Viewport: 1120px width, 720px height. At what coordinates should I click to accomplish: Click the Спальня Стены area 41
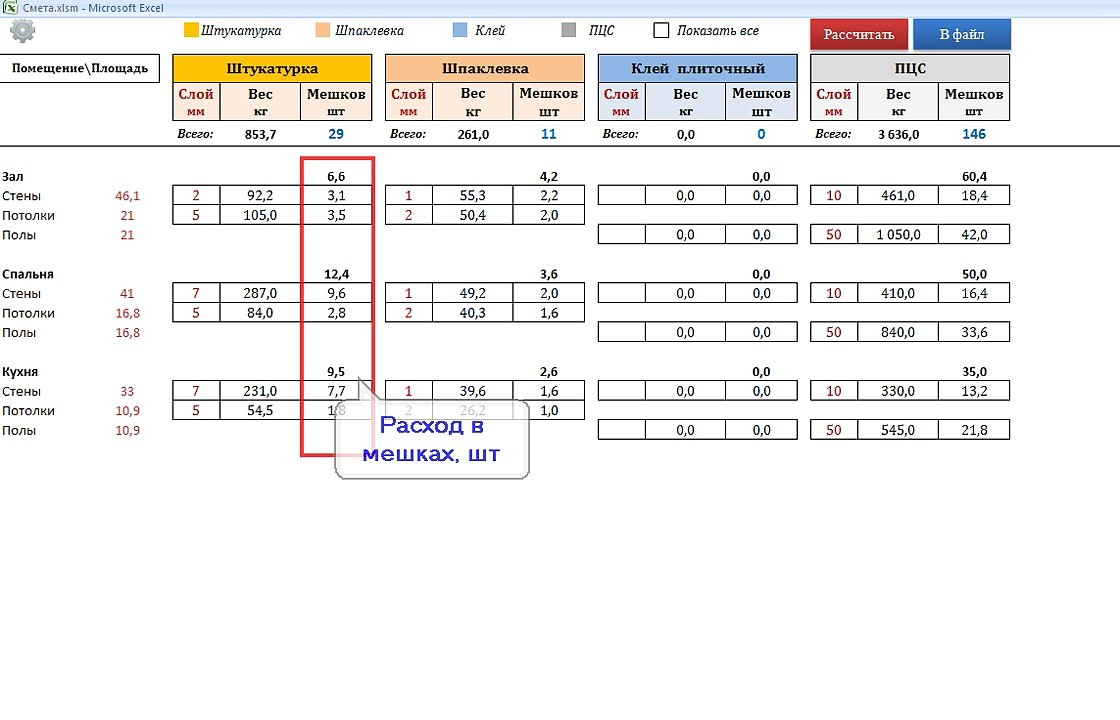pos(127,294)
